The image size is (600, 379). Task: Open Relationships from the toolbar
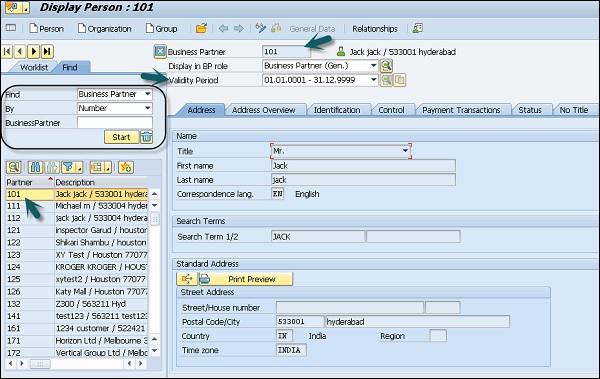[375, 29]
